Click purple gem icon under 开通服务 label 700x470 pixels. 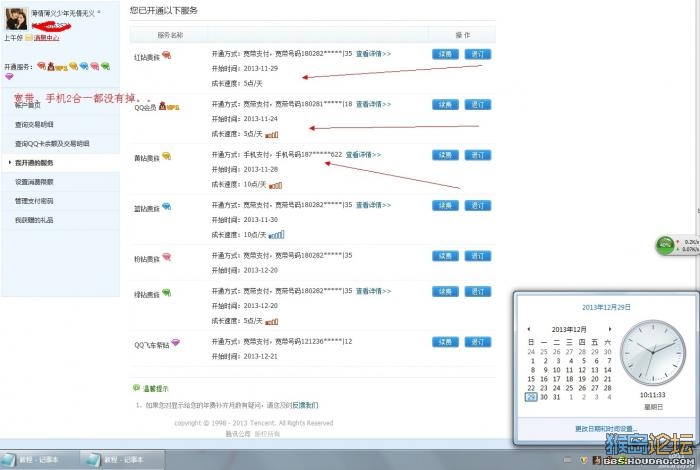(x=9, y=76)
